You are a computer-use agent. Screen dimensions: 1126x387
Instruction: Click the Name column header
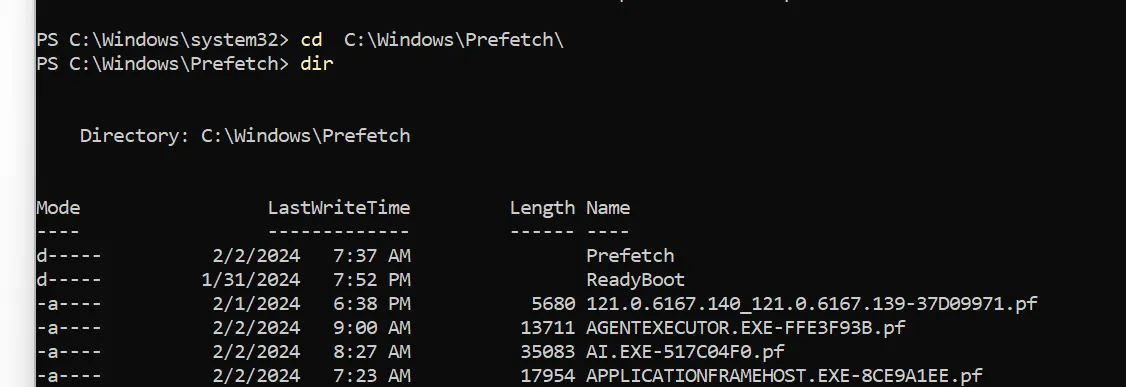point(608,208)
